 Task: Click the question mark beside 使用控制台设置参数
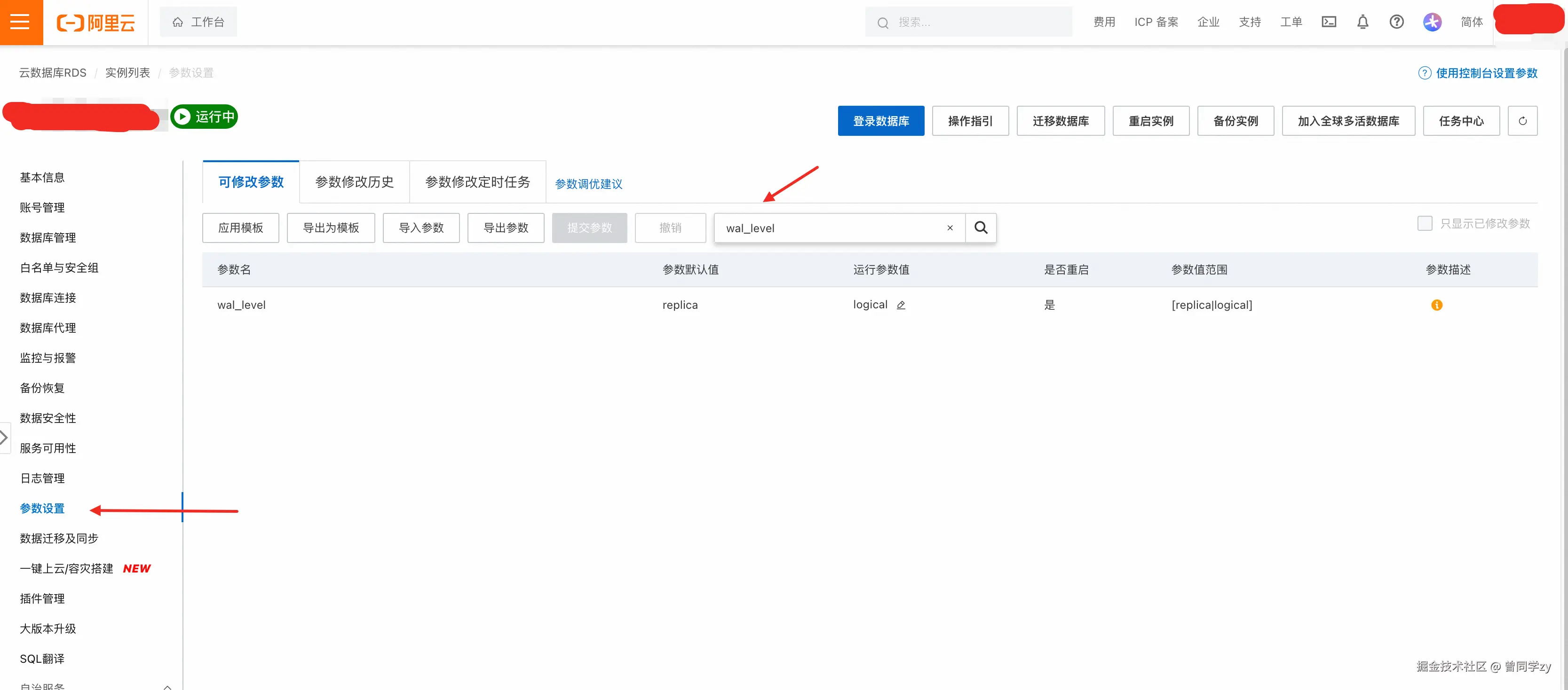[1425, 72]
